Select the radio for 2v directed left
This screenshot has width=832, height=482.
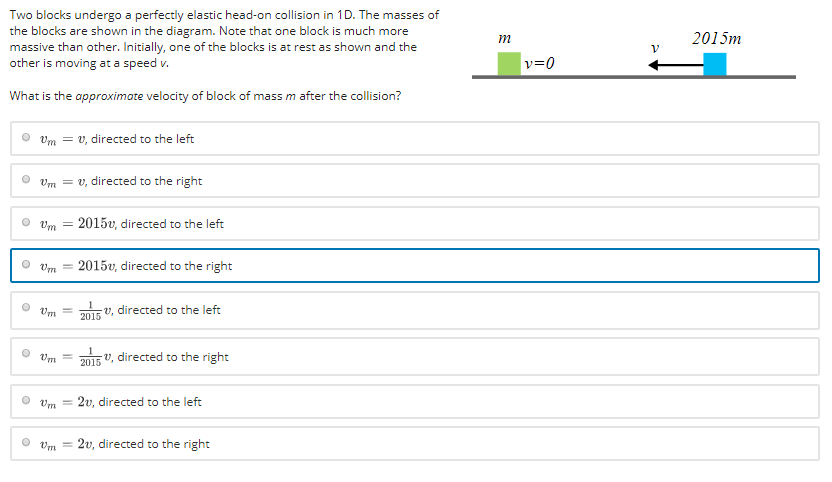tap(25, 401)
